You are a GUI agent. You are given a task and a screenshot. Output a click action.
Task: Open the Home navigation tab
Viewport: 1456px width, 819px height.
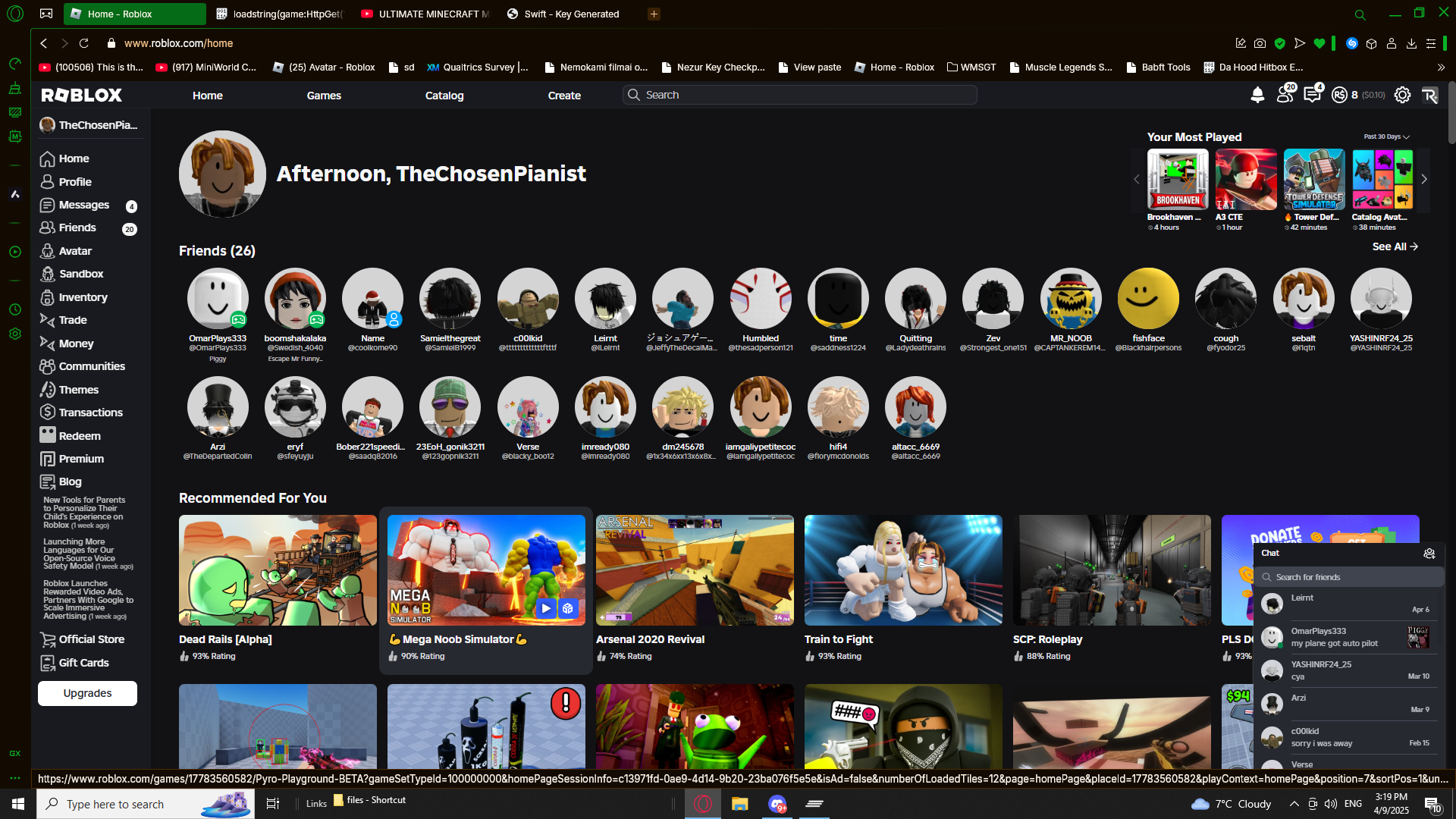[x=208, y=96]
